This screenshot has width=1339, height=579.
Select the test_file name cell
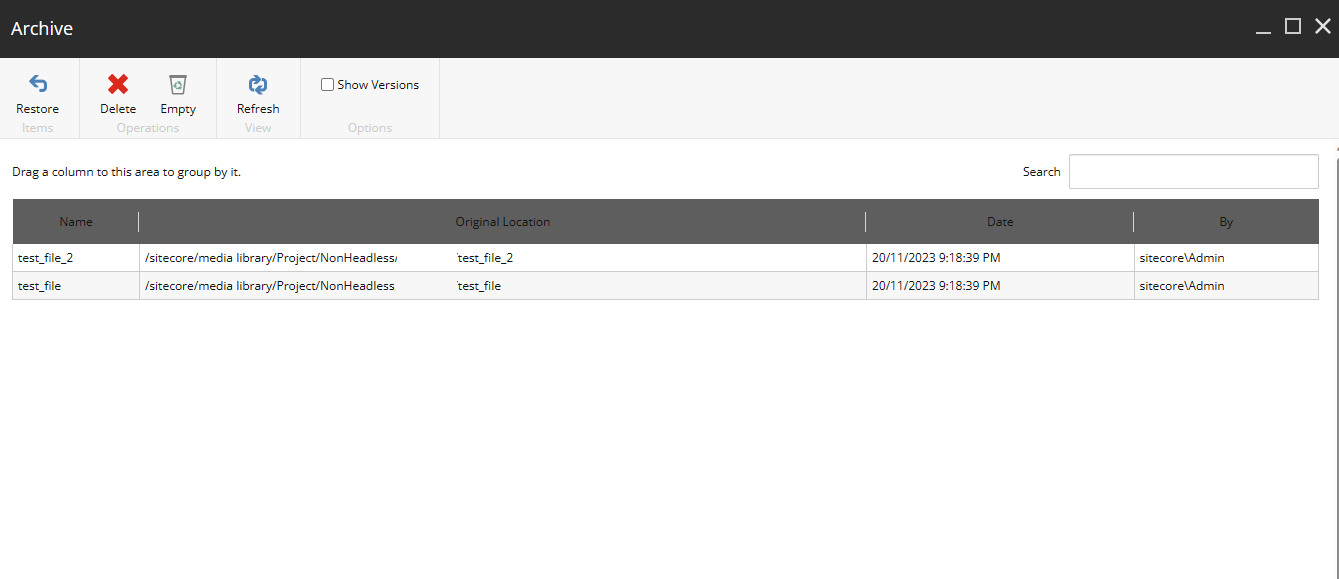(x=76, y=286)
